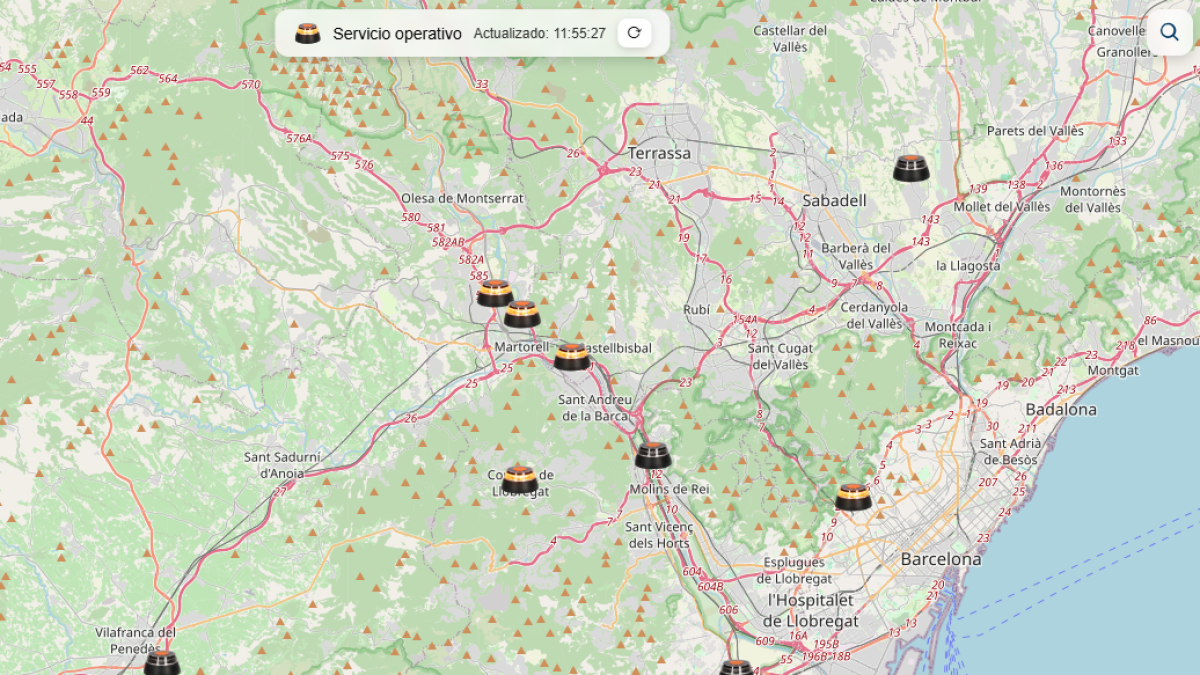Click the dark beacon above Molins de Rei

pos(652,455)
